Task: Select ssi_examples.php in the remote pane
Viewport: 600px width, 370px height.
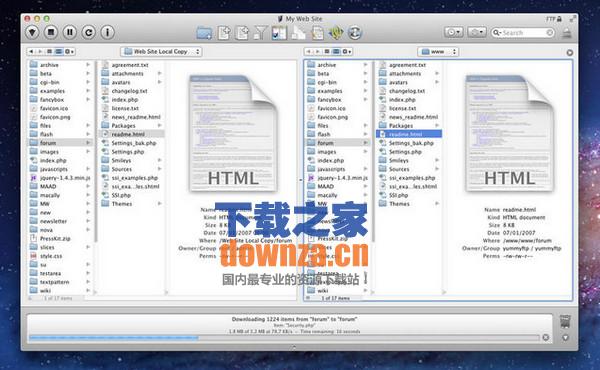Action: (412, 178)
